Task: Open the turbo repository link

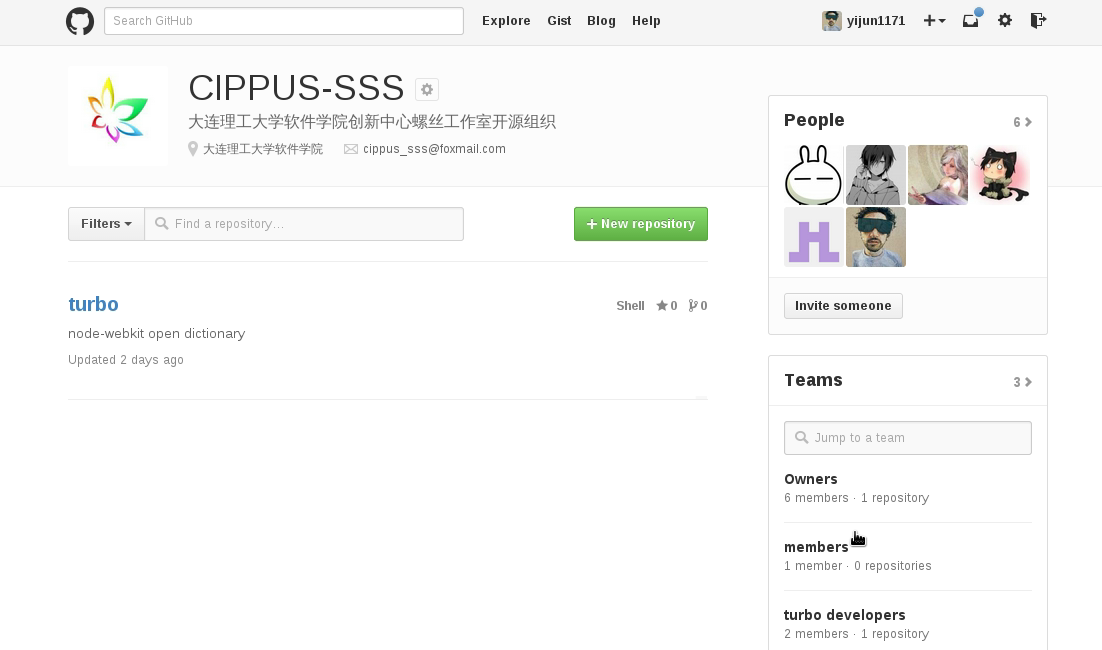Action: pyautogui.click(x=93, y=304)
